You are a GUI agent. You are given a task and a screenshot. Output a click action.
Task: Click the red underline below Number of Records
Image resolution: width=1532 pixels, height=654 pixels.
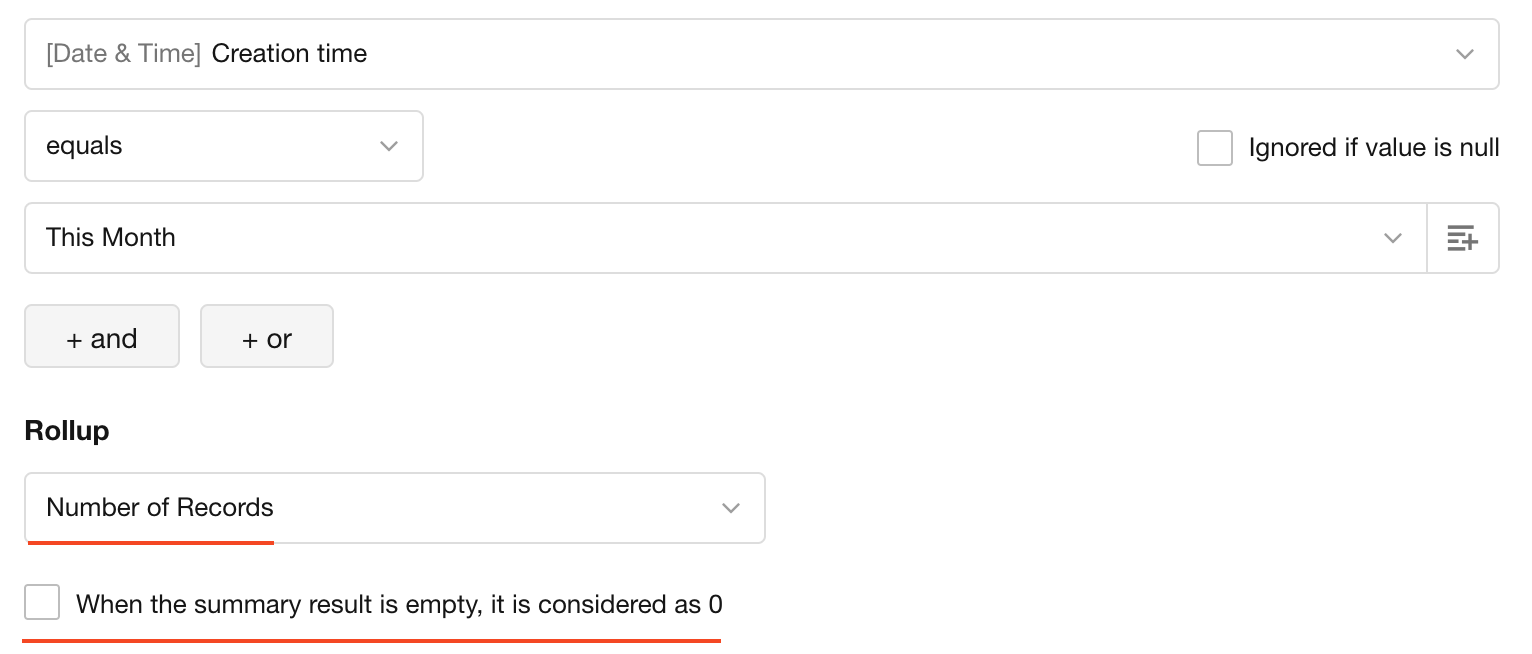150,543
